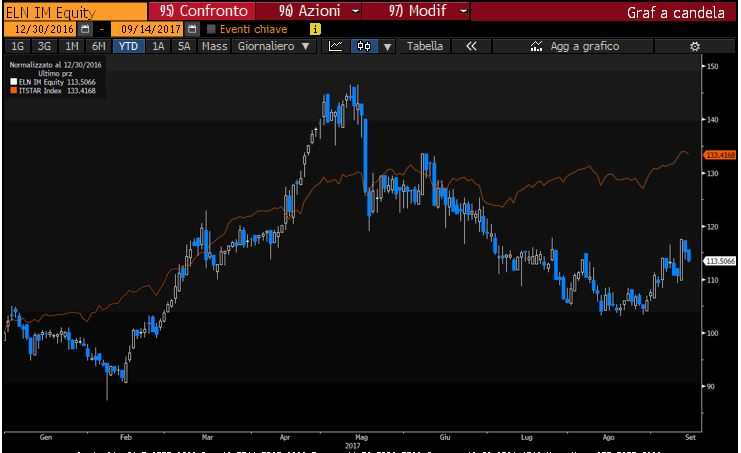The image size is (741, 453).
Task: Select the Mass time range
Action: pyautogui.click(x=215, y=46)
